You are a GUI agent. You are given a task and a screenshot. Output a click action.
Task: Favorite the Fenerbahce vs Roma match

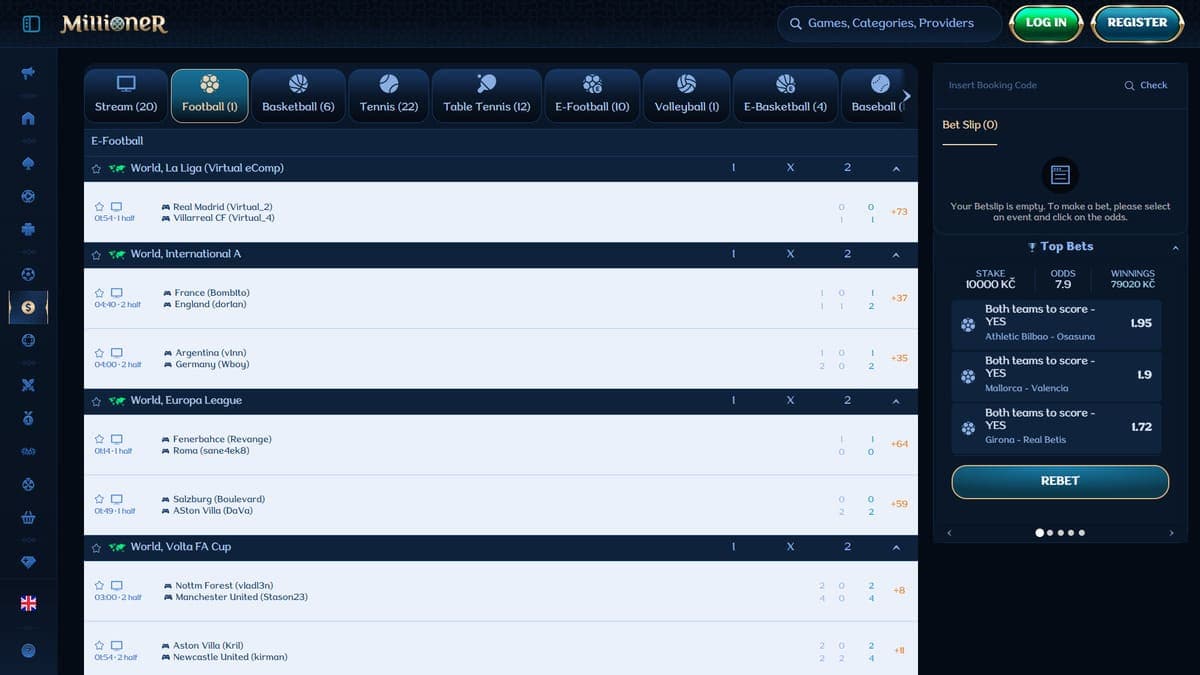tap(99, 439)
